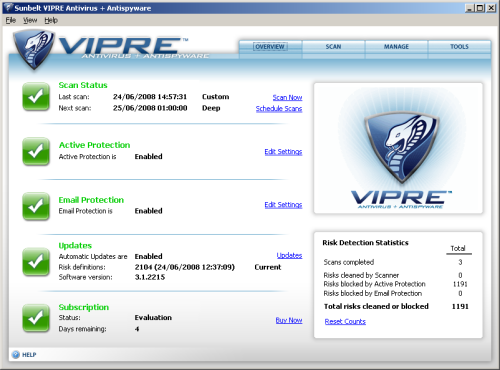
Task: Click the Updates green checkmark icon
Action: click(x=36, y=262)
